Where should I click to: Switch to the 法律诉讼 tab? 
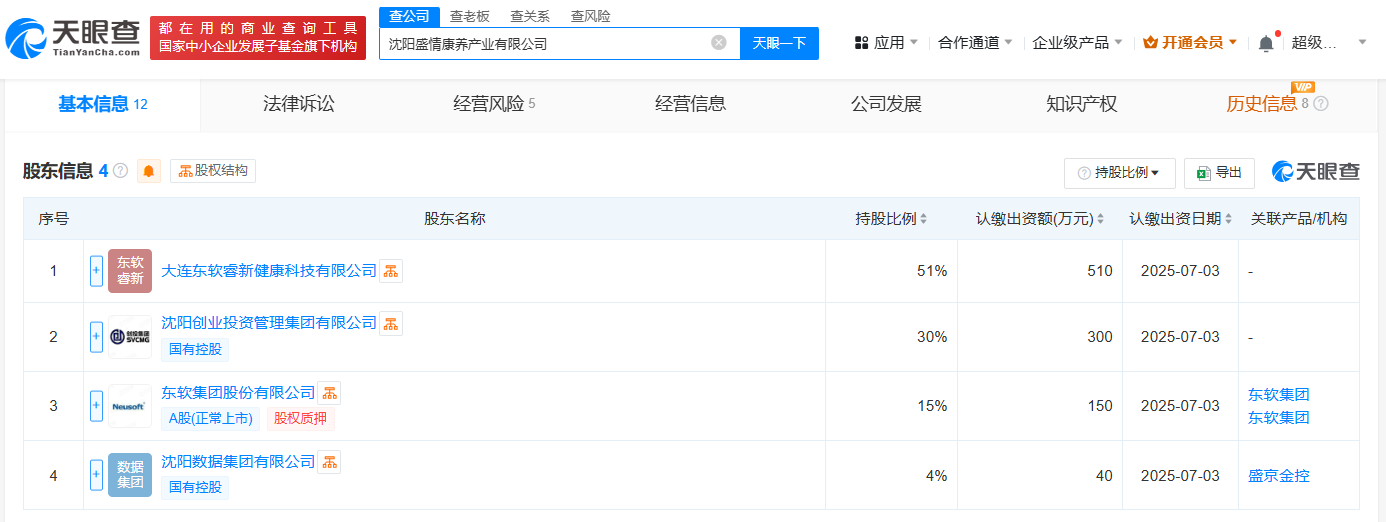click(x=299, y=104)
